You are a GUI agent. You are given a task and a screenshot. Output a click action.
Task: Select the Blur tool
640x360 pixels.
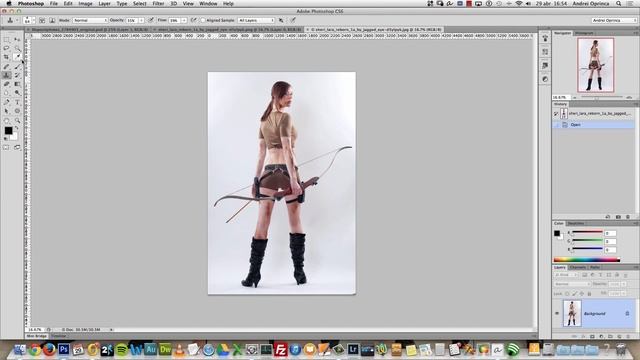7,93
